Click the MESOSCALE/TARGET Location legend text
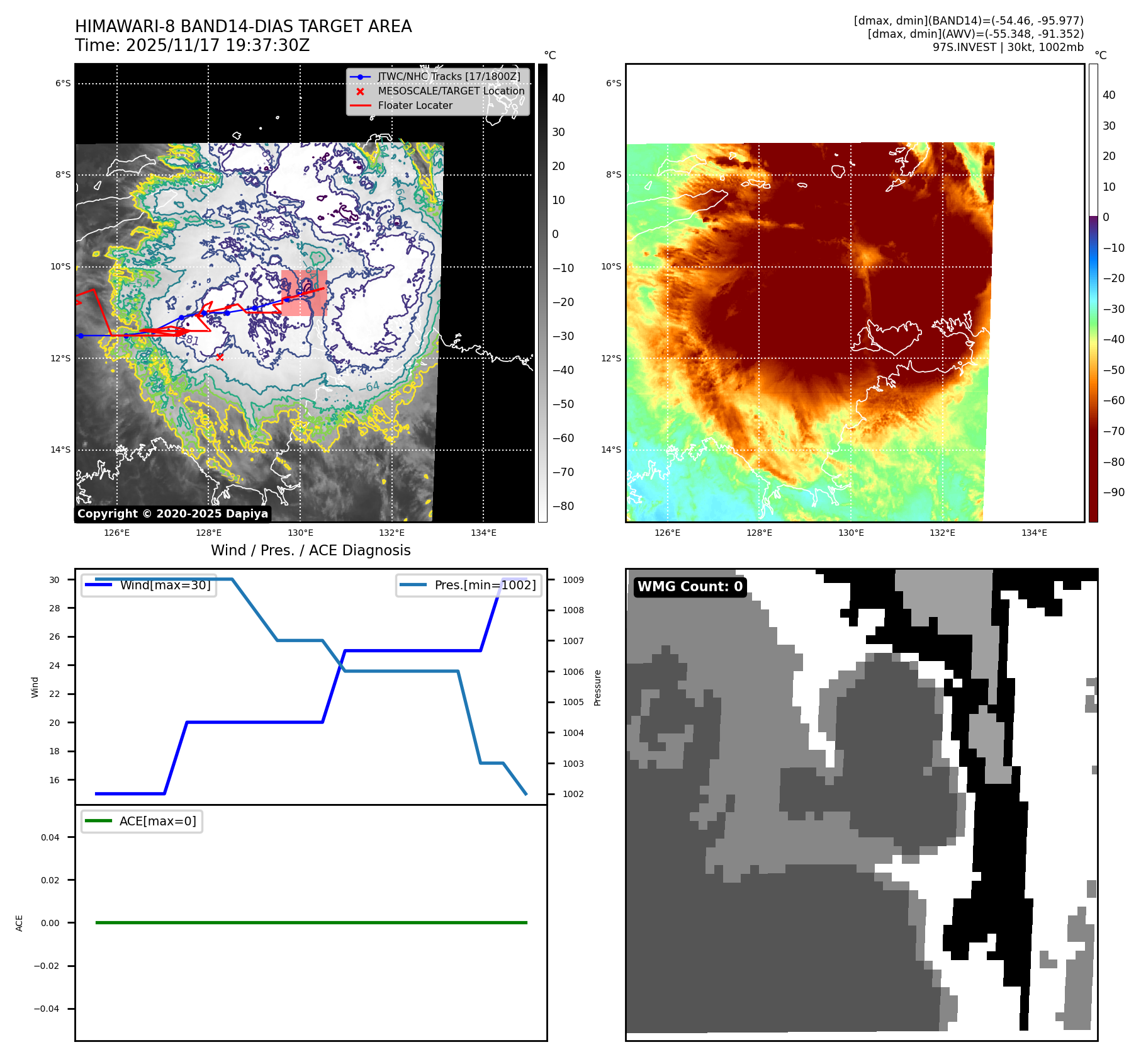The height and width of the screenshot is (1064, 1141). point(451,91)
